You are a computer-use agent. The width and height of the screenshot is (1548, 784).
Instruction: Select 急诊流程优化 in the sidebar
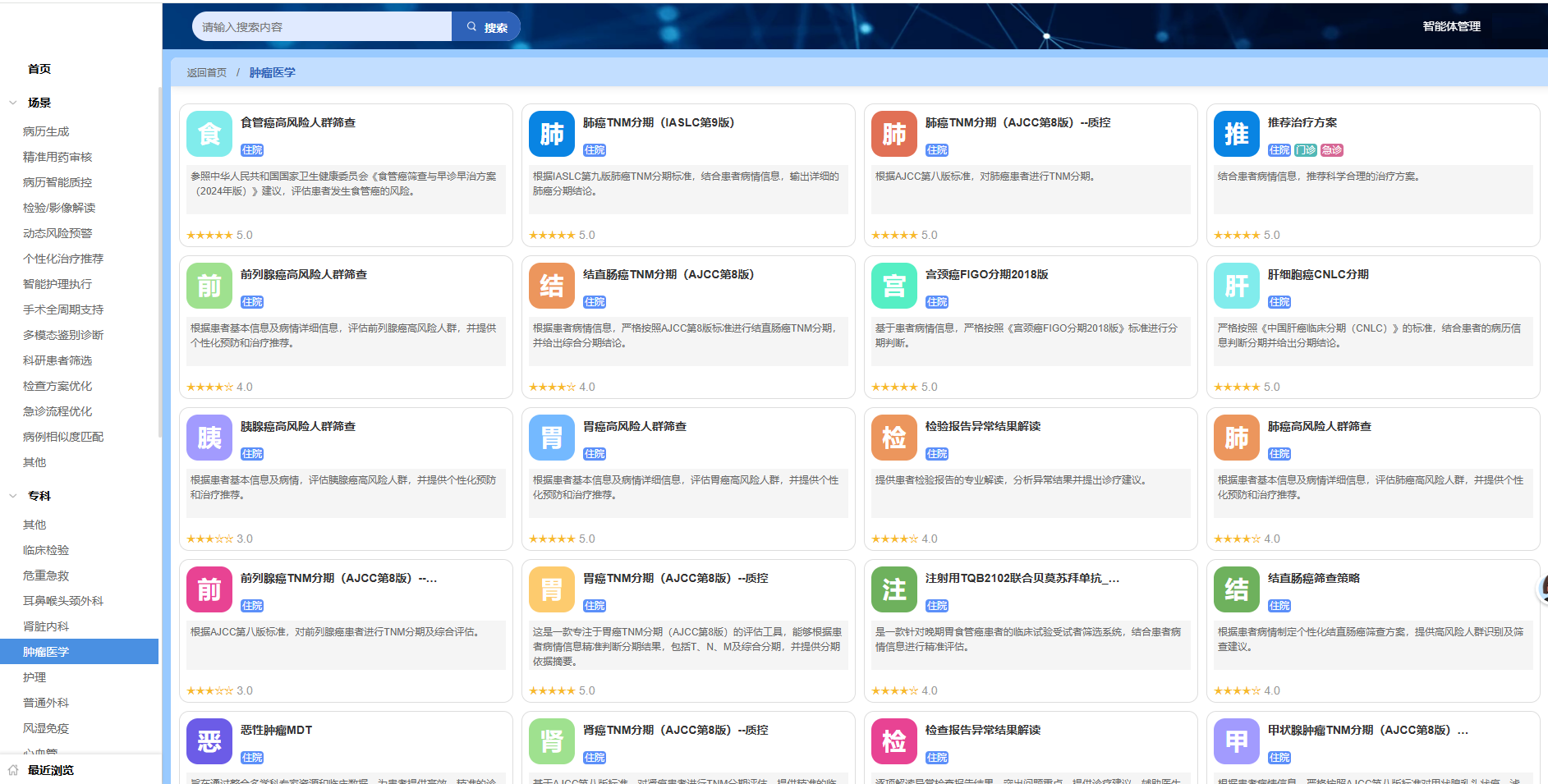point(57,411)
